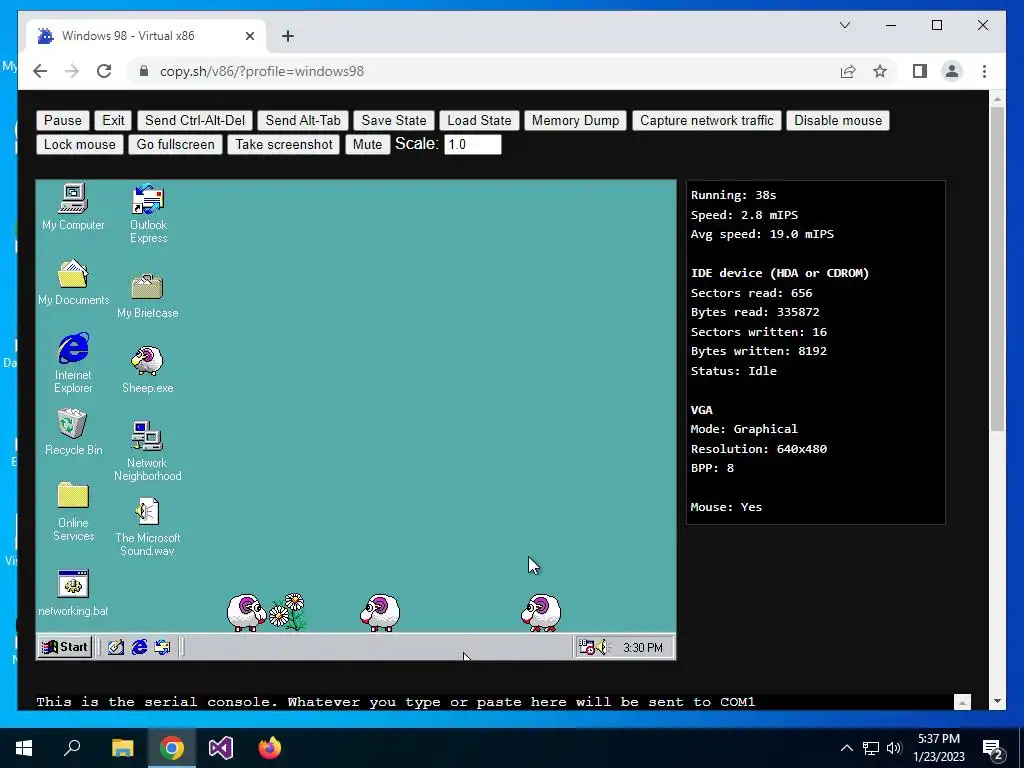Click the Windows 10 network tray icon
The width and height of the screenshot is (1024, 768).
tap(871, 748)
